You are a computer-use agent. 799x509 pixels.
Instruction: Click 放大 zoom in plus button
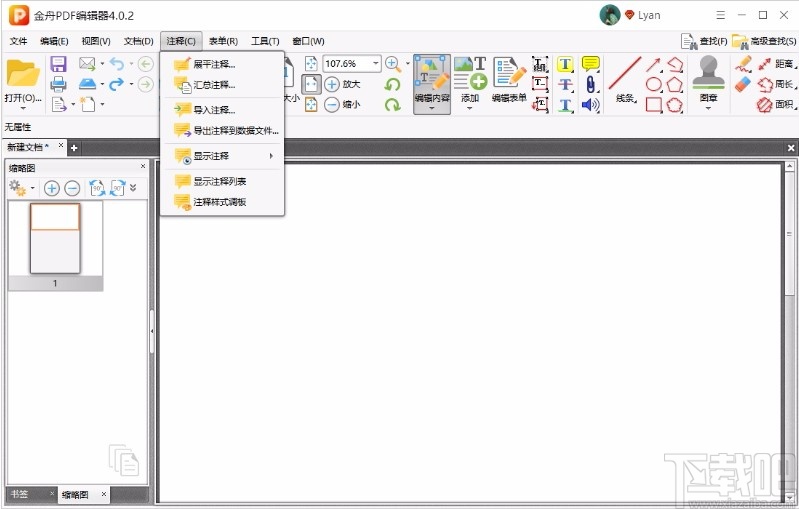point(342,84)
